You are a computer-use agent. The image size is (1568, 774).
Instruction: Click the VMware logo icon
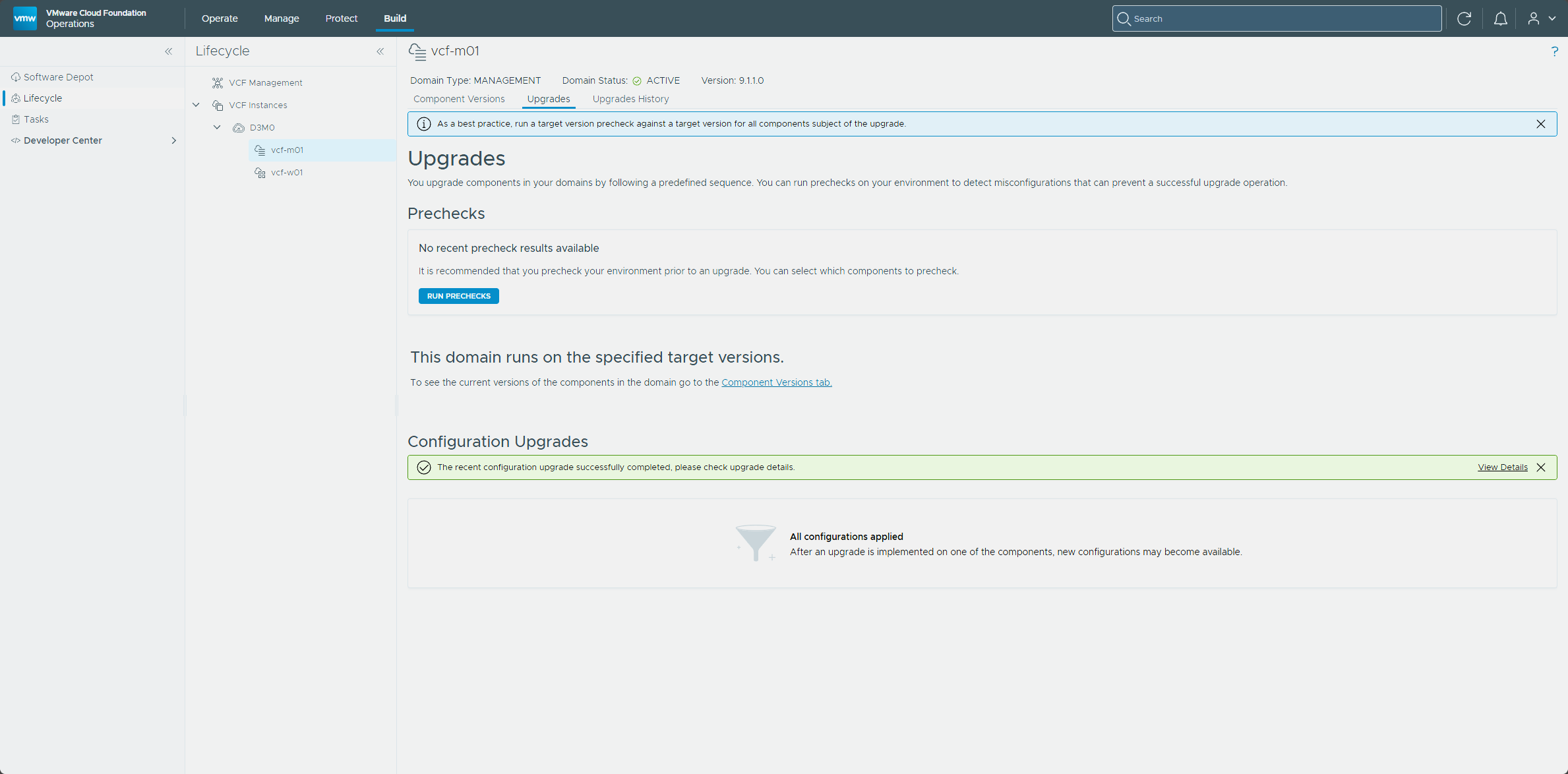pos(25,18)
